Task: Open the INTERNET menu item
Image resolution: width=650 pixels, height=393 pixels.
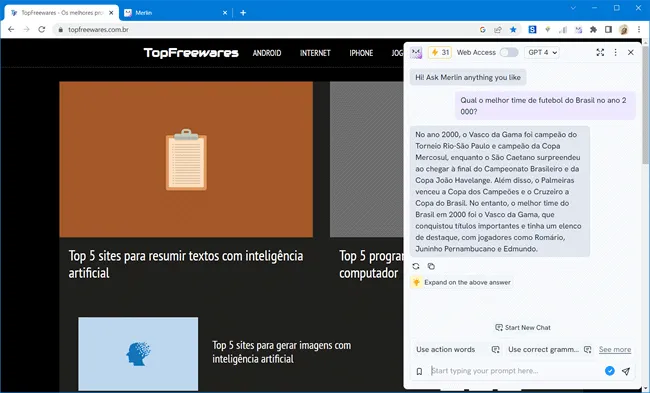Action: coord(315,53)
